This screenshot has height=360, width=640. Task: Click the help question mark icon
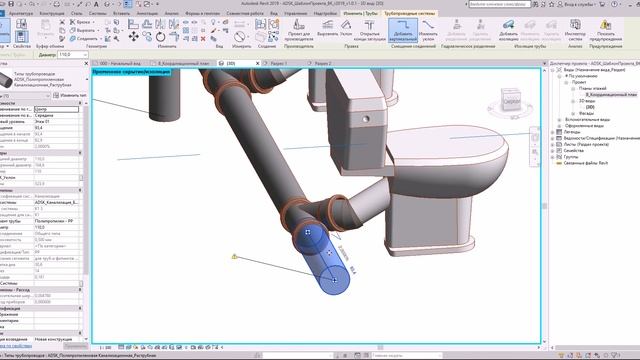coord(614,4)
